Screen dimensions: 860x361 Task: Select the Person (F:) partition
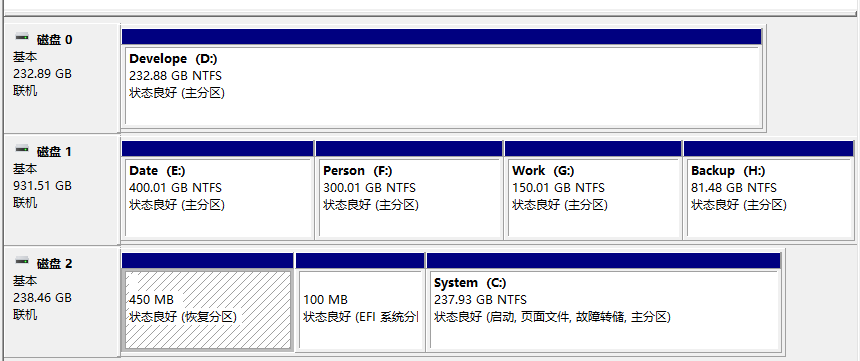[409, 190]
